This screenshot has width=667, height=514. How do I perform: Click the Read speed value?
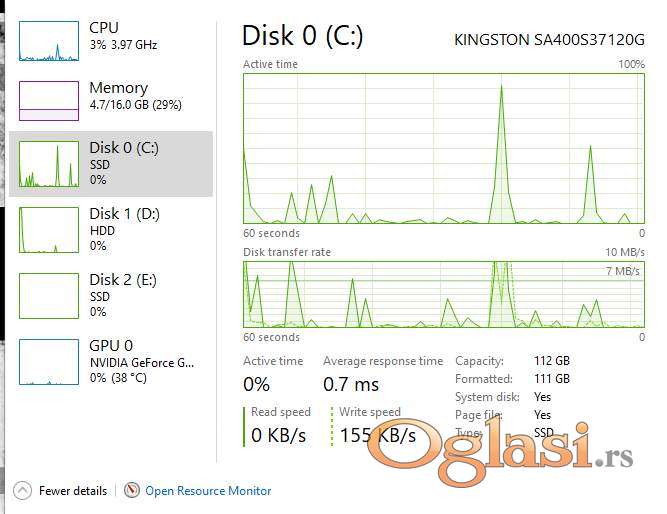coord(278,436)
